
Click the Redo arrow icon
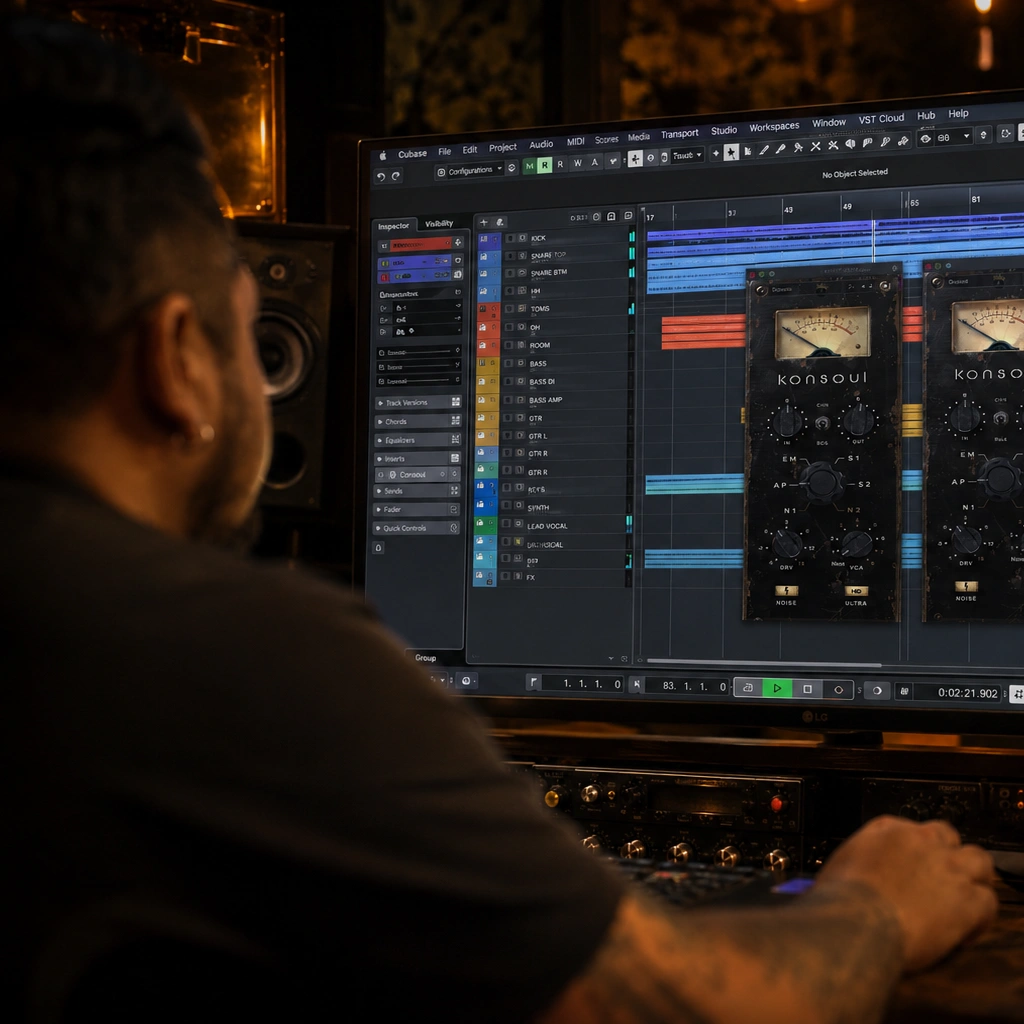[396, 176]
